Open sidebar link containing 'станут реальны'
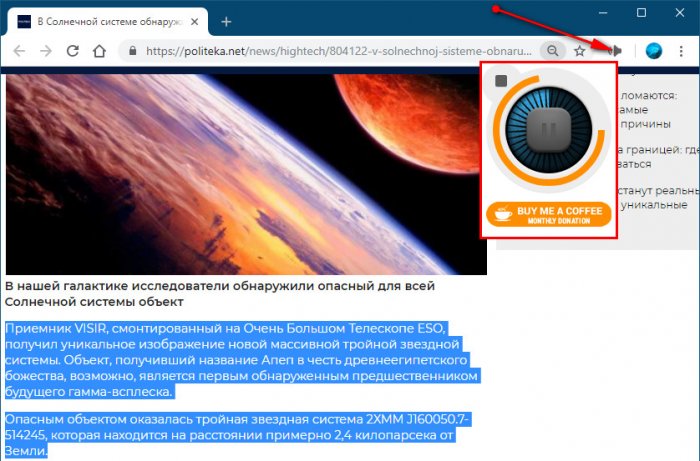Viewport: 700px width, 461px height. (x=659, y=198)
